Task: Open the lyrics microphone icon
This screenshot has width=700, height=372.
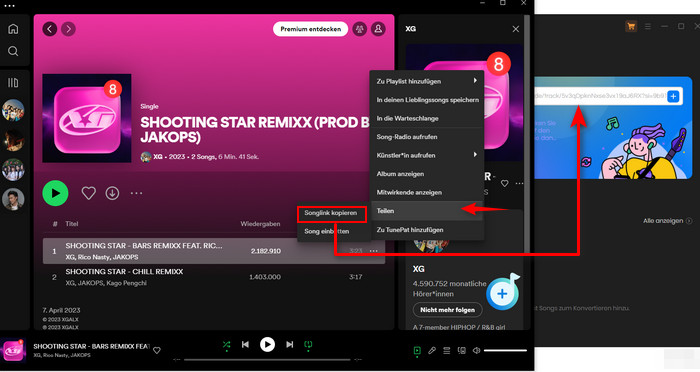Action: [432, 351]
